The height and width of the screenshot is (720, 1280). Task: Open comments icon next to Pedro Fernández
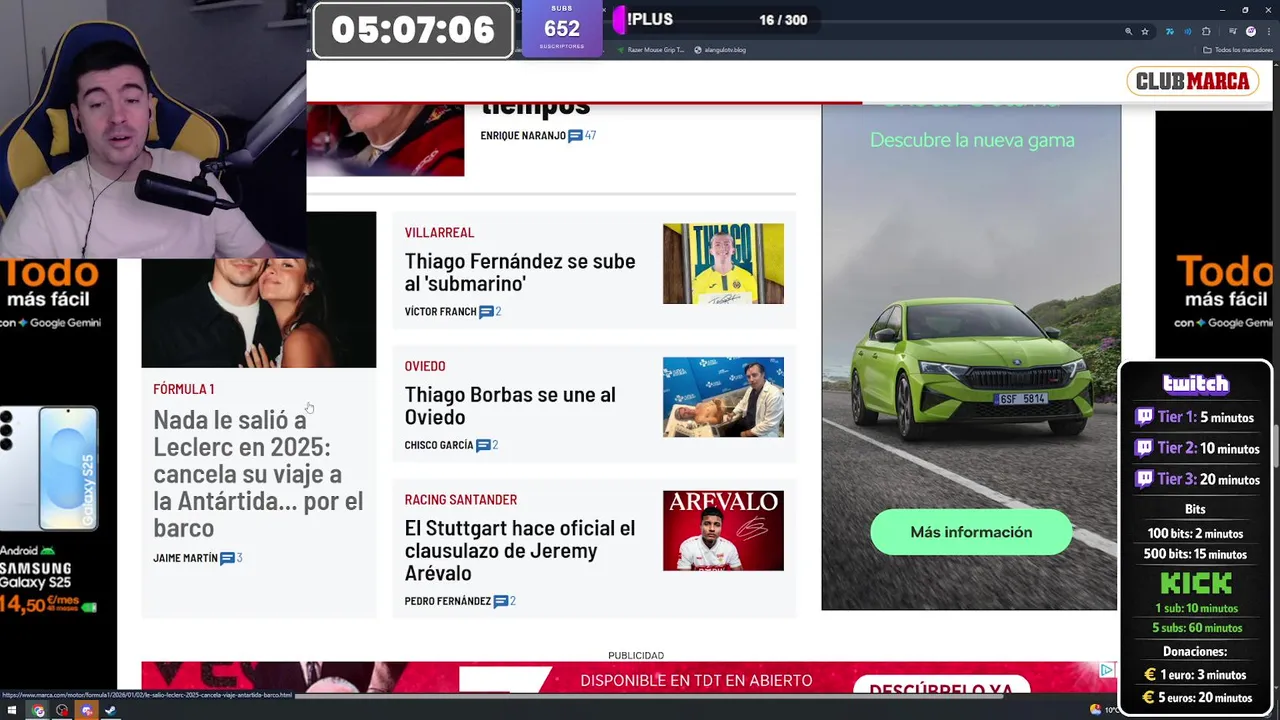click(500, 601)
